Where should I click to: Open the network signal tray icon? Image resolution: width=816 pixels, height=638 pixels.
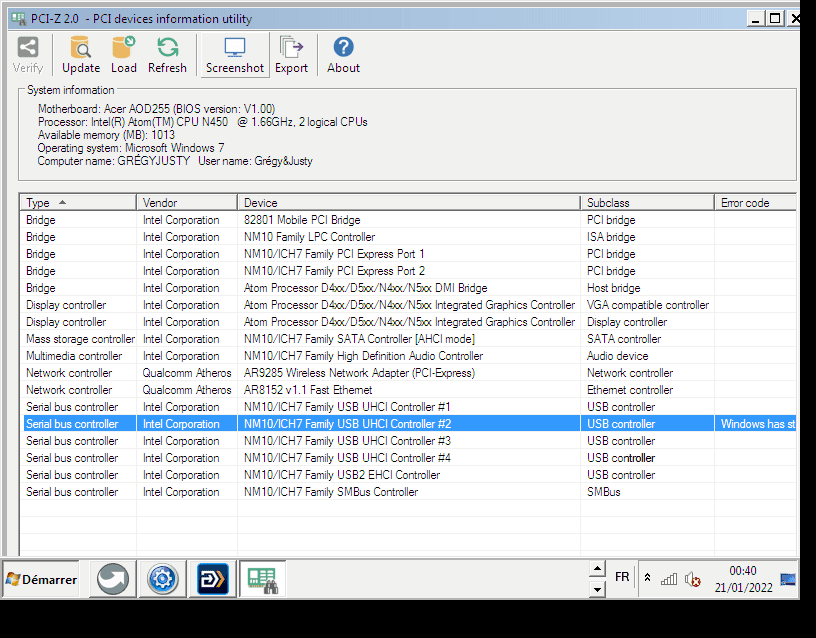tap(669, 579)
